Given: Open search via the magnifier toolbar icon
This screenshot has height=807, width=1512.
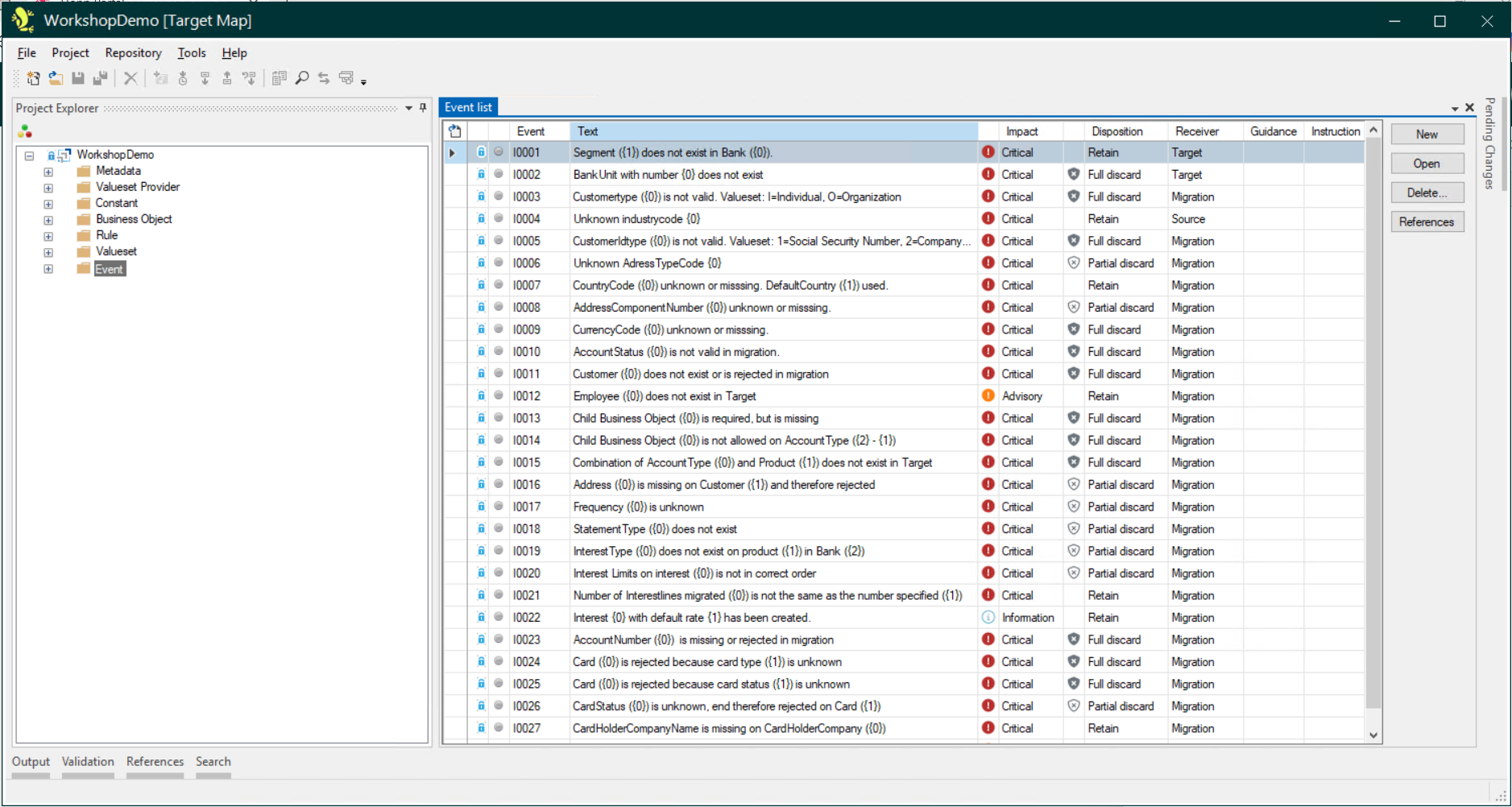Looking at the screenshot, I should click(x=301, y=78).
